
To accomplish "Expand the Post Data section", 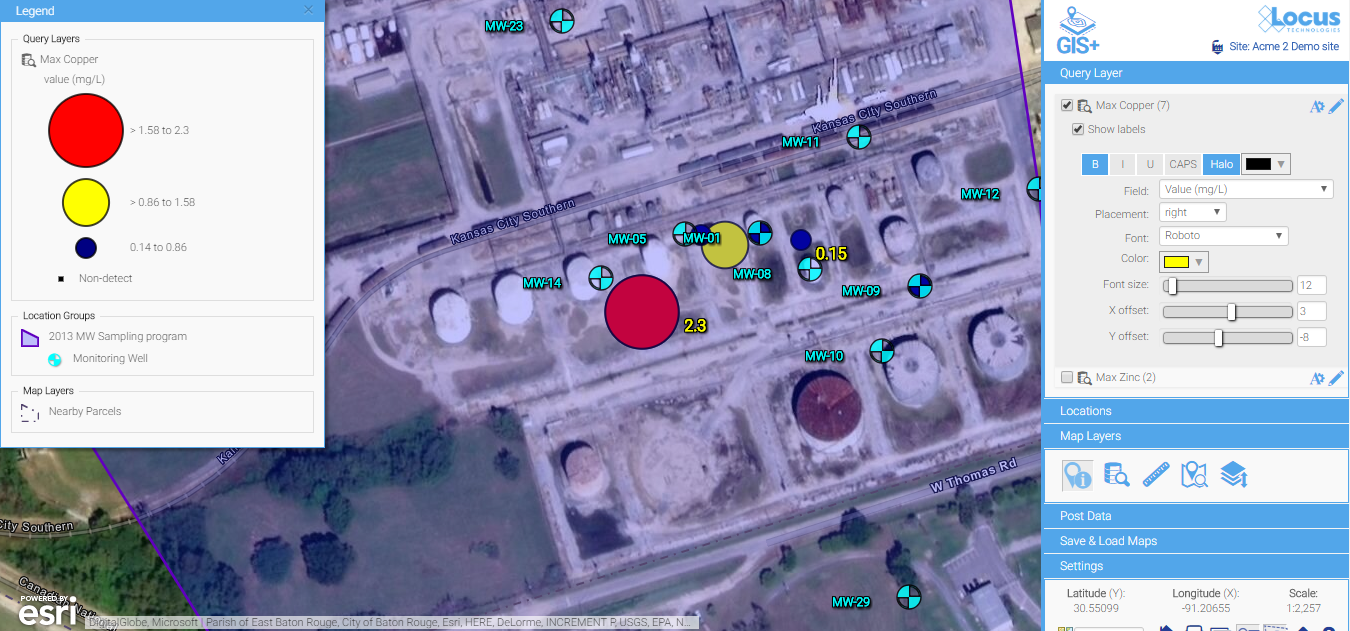I will pos(1196,516).
